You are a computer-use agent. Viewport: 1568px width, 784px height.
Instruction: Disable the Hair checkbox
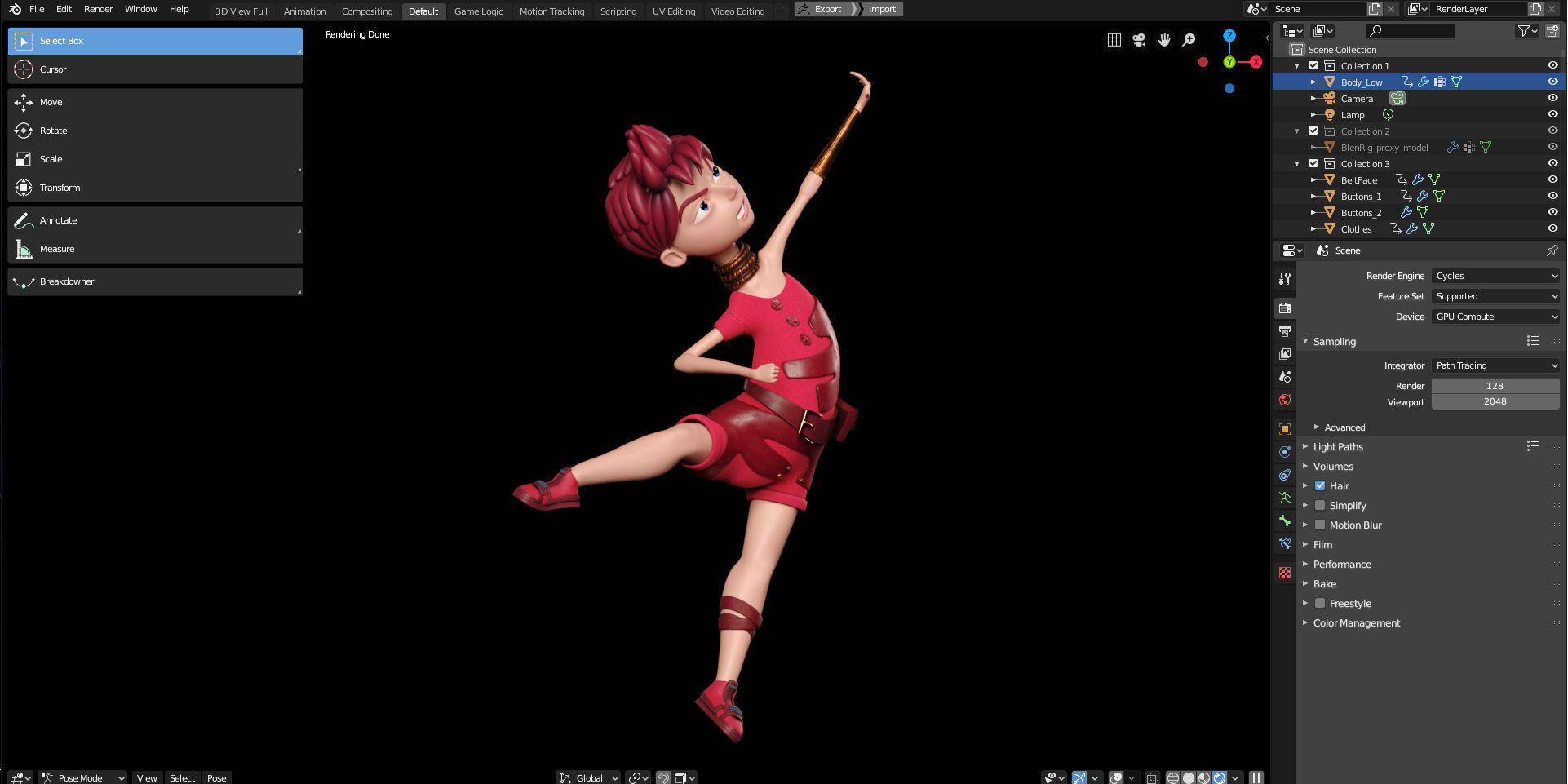(1320, 485)
